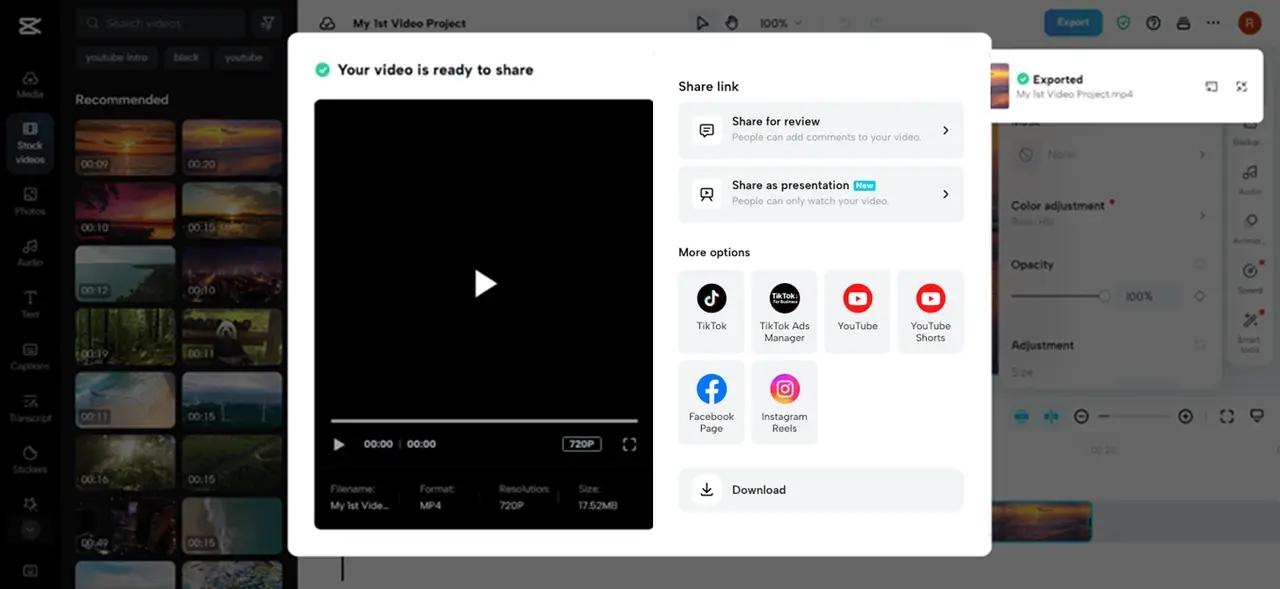Select stock video thumbnail with 00:09 duration

[125, 147]
